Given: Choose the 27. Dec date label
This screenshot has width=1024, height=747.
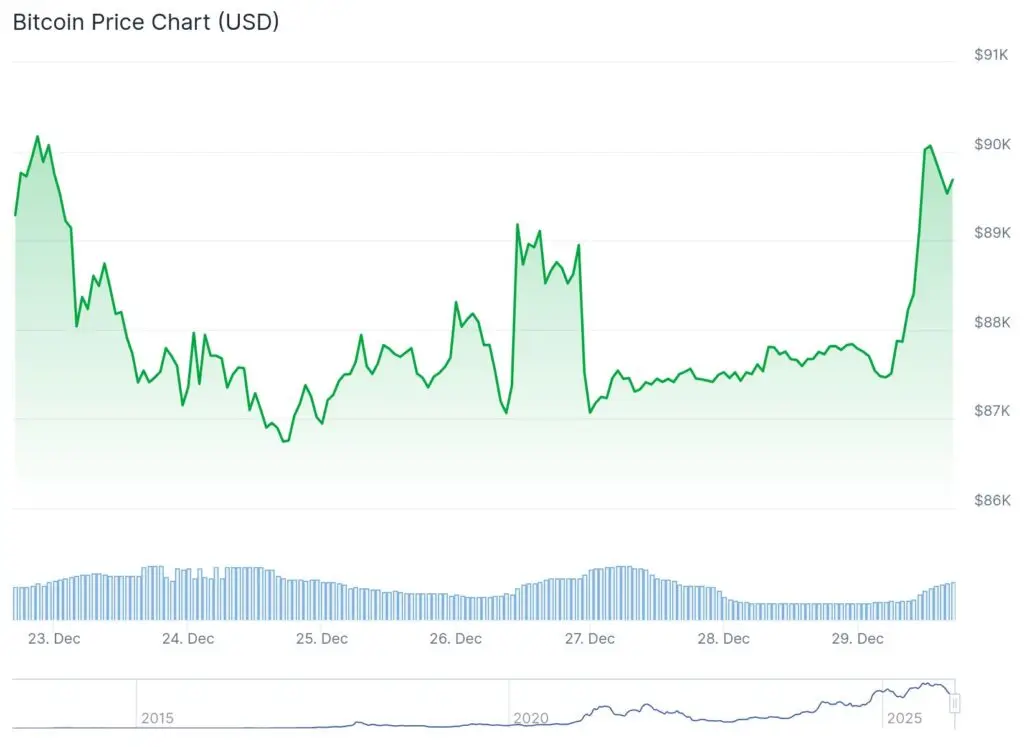Looking at the screenshot, I should click(589, 638).
